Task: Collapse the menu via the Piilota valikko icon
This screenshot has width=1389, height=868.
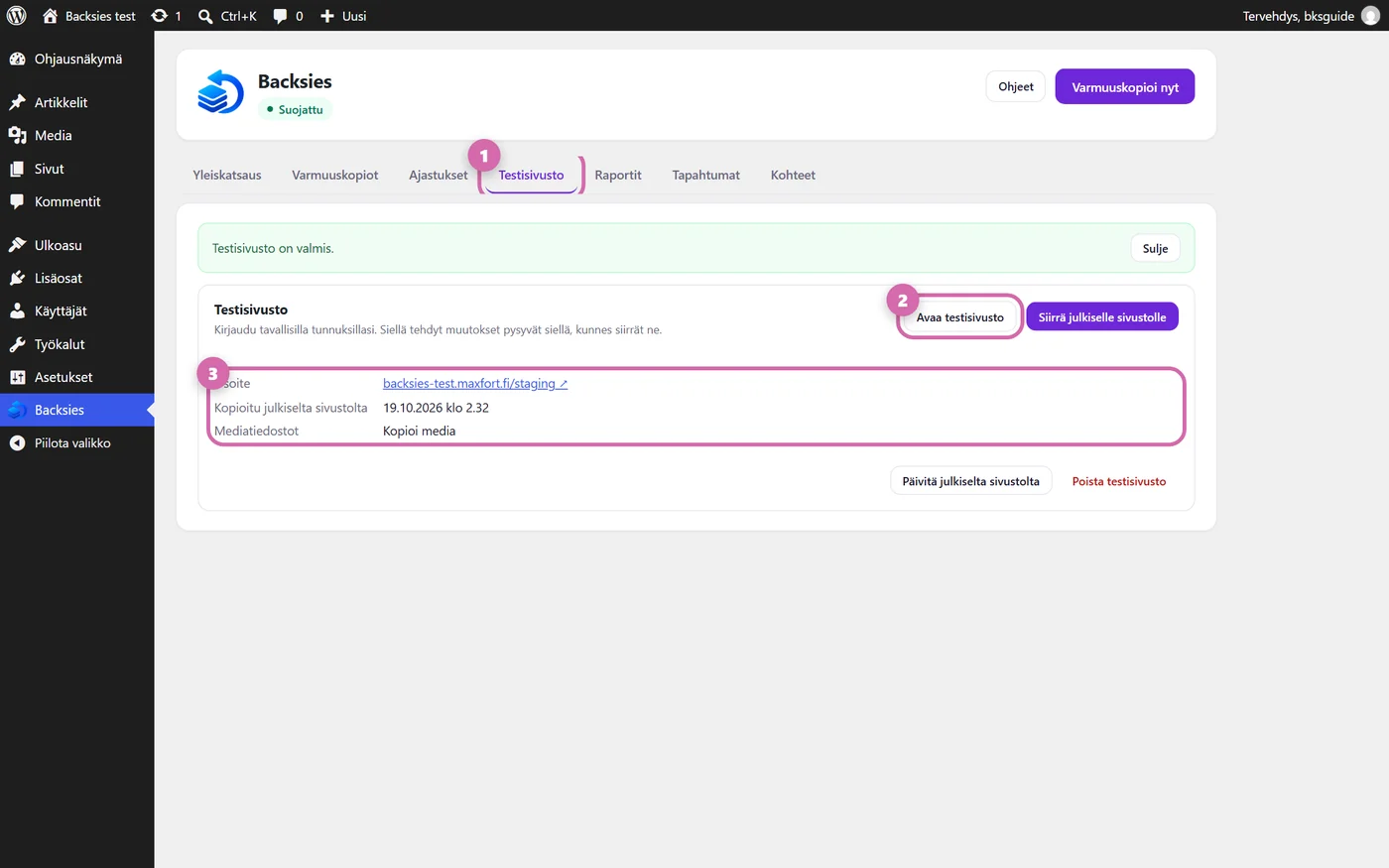Action: tap(17, 443)
